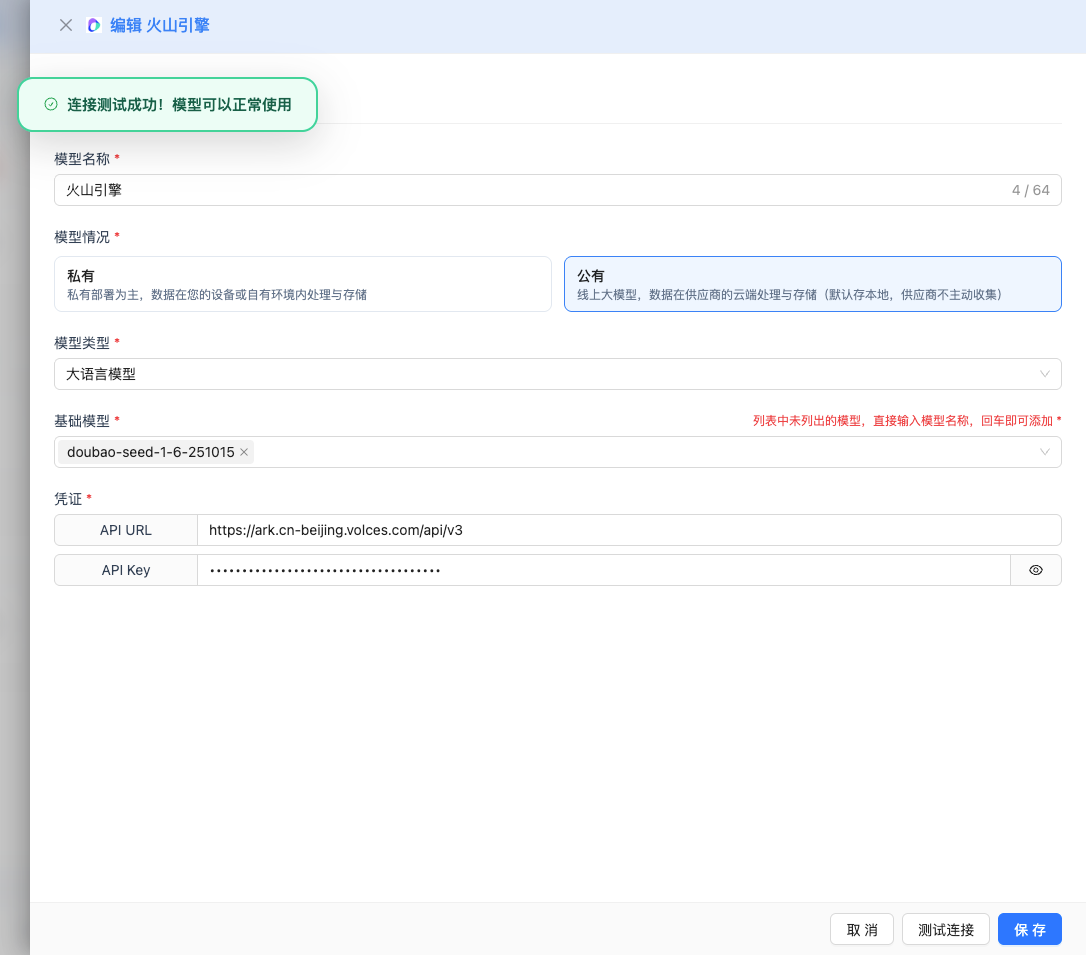This screenshot has height=955, width=1086.
Task: Click into the API URL text field
Action: tap(628, 530)
